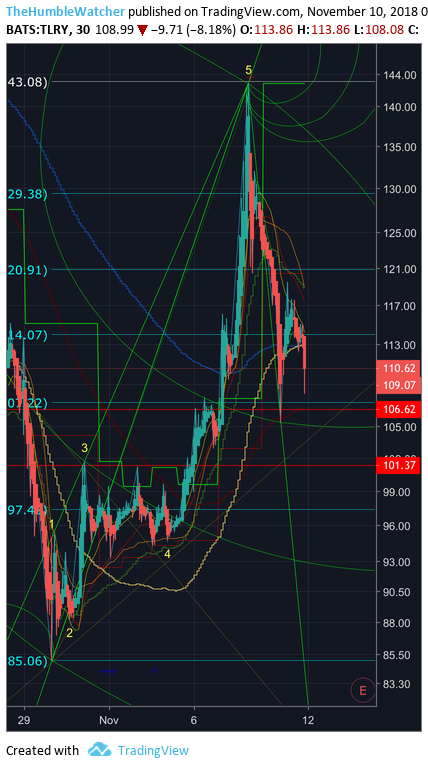Click the 29.38) level label
Image resolution: width=428 pixels, height=768 pixels.
pos(27,194)
